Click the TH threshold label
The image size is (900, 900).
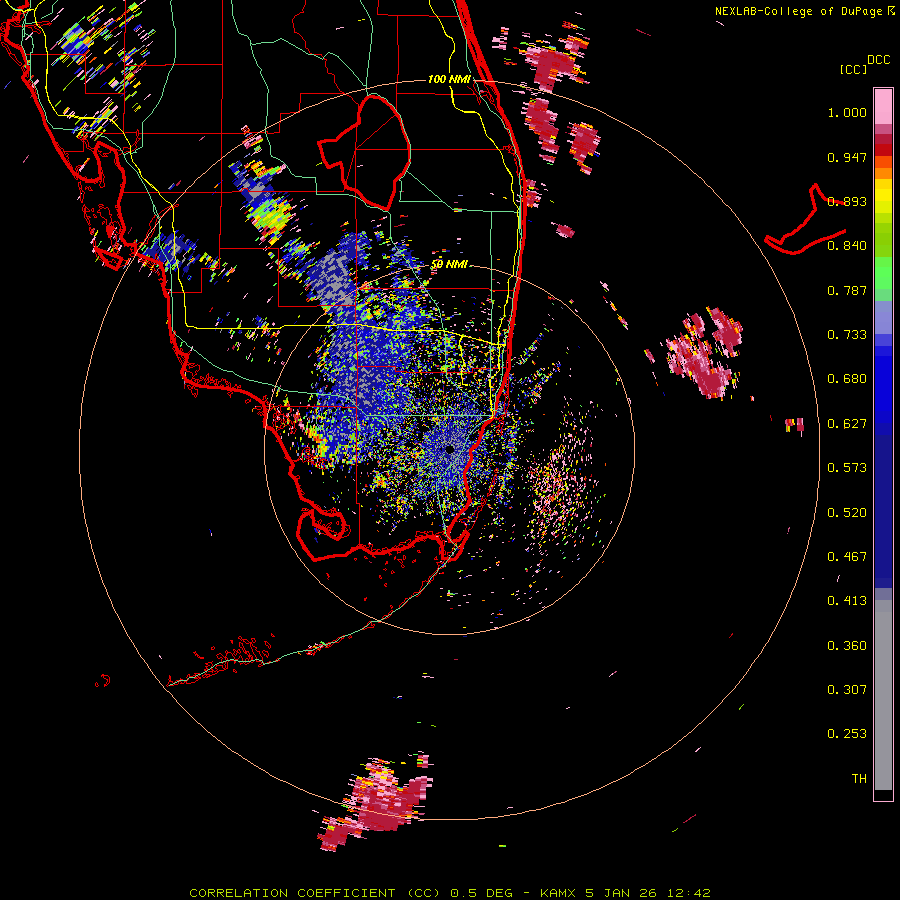(859, 779)
